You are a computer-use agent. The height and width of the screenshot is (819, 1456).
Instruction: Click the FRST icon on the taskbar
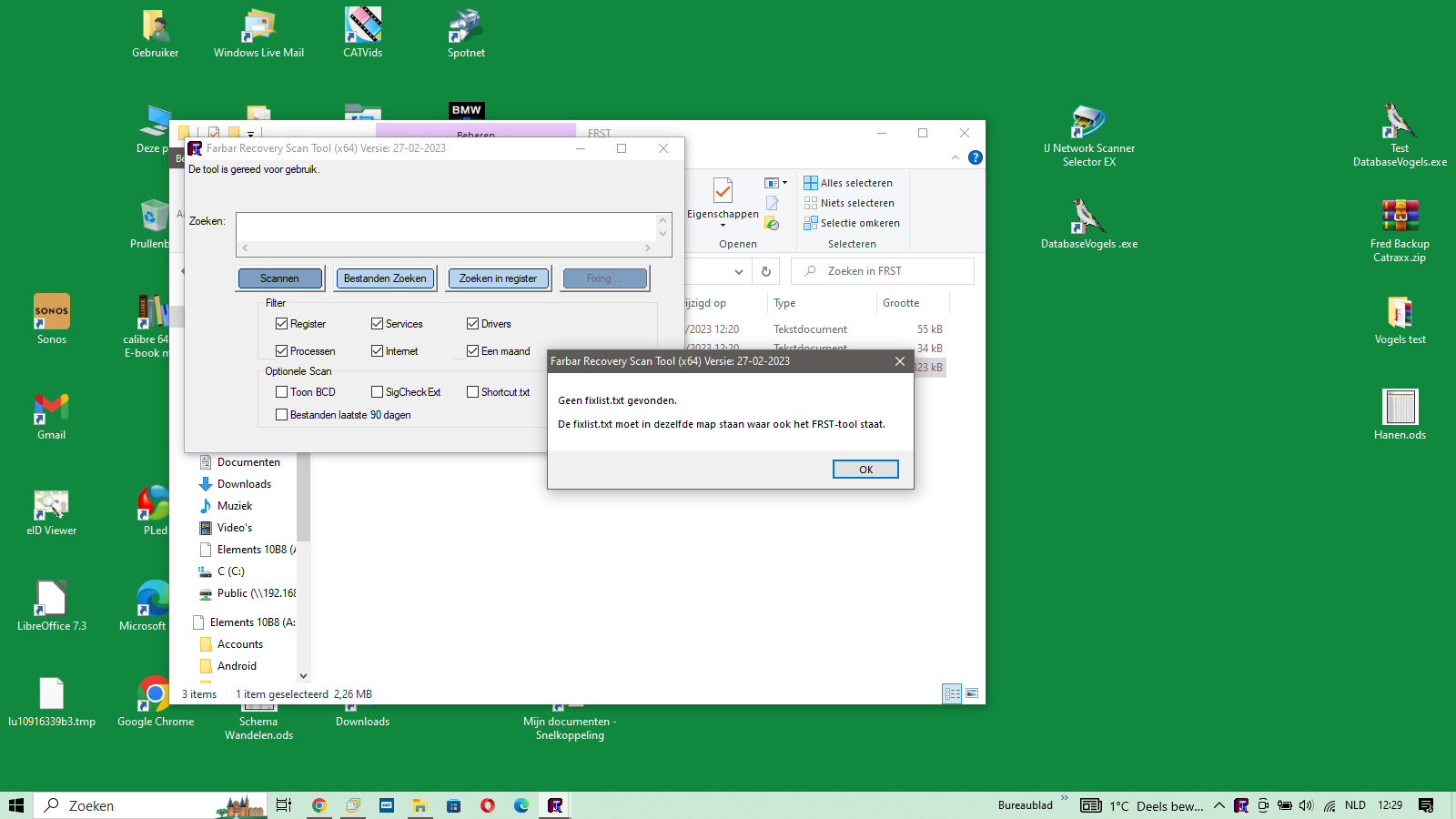point(555,805)
